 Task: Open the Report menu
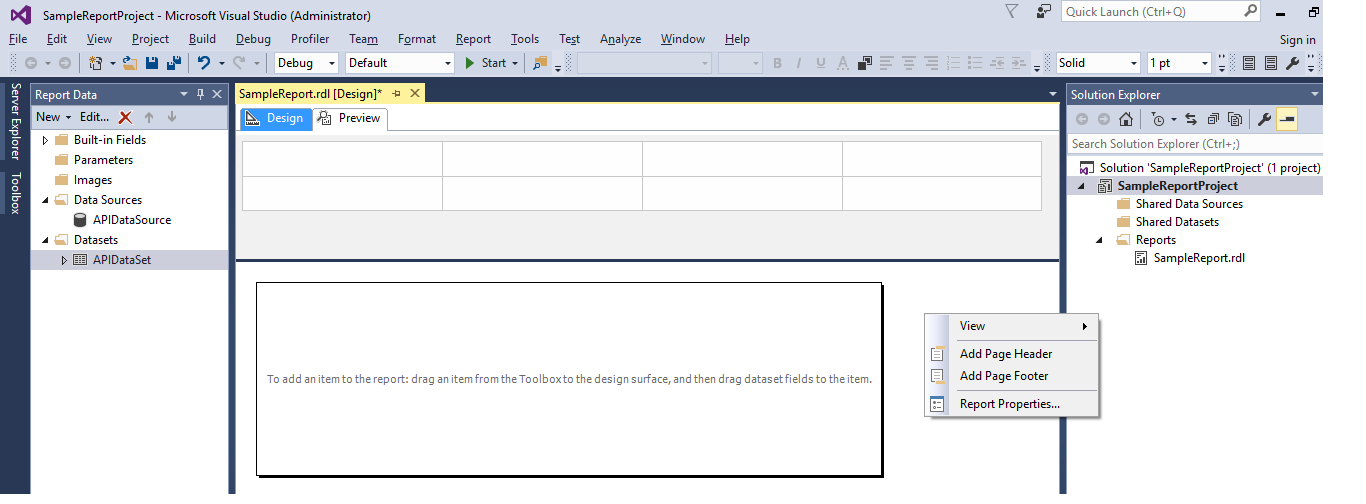click(x=473, y=39)
